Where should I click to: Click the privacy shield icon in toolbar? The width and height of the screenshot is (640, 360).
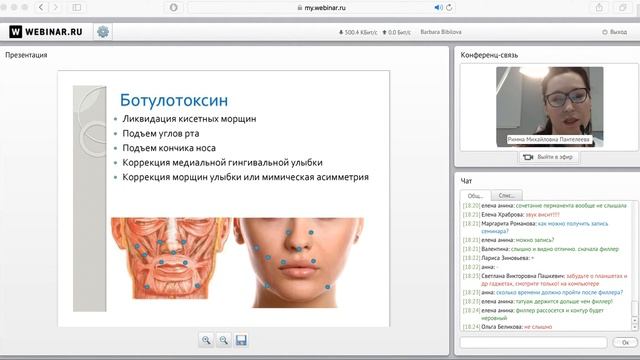(x=173, y=7)
